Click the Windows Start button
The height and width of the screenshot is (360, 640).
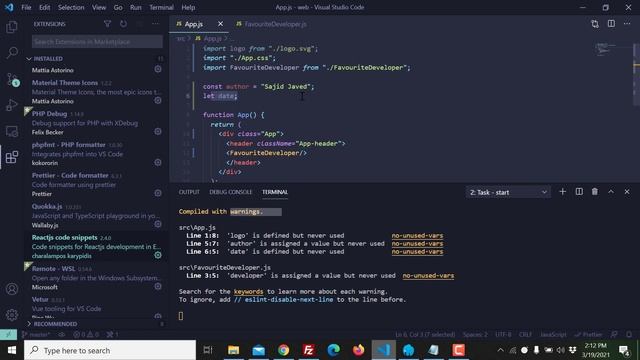click(11, 350)
